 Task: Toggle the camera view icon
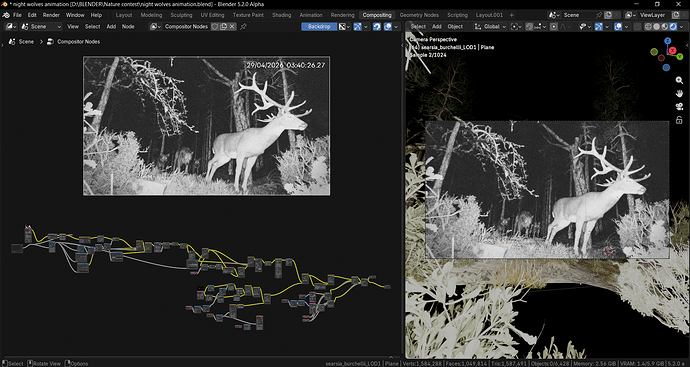pos(679,106)
